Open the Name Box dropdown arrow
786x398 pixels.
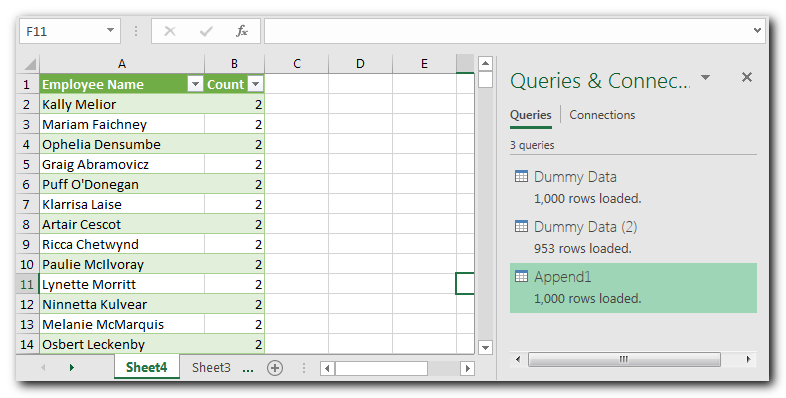click(110, 31)
